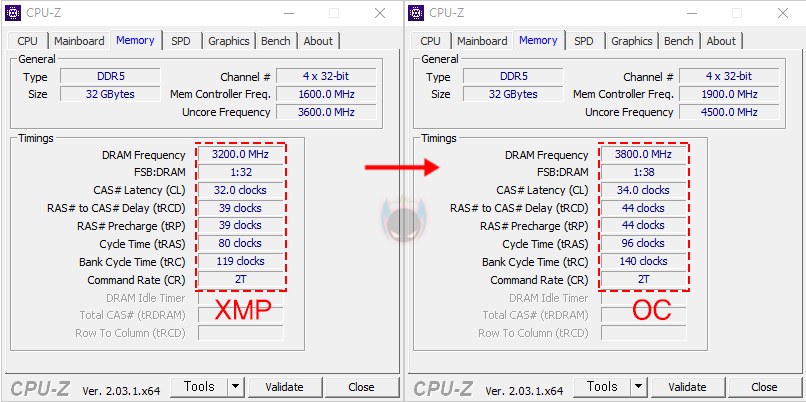Open Graphics tab in left CPU-Z window
This screenshot has width=806, height=402.
pos(229,41)
